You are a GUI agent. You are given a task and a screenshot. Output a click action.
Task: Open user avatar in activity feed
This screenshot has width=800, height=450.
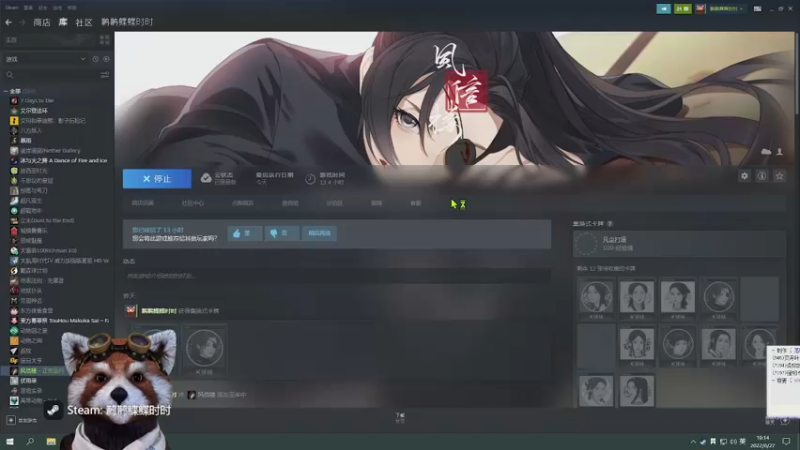[x=131, y=310]
